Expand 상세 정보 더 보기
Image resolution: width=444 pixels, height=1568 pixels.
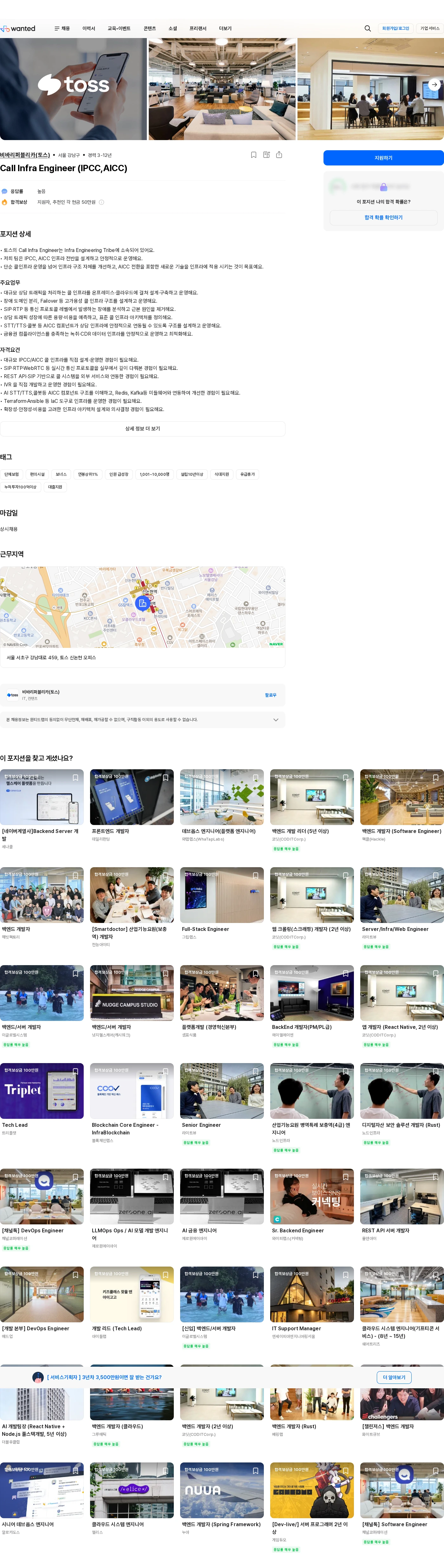pos(142,429)
